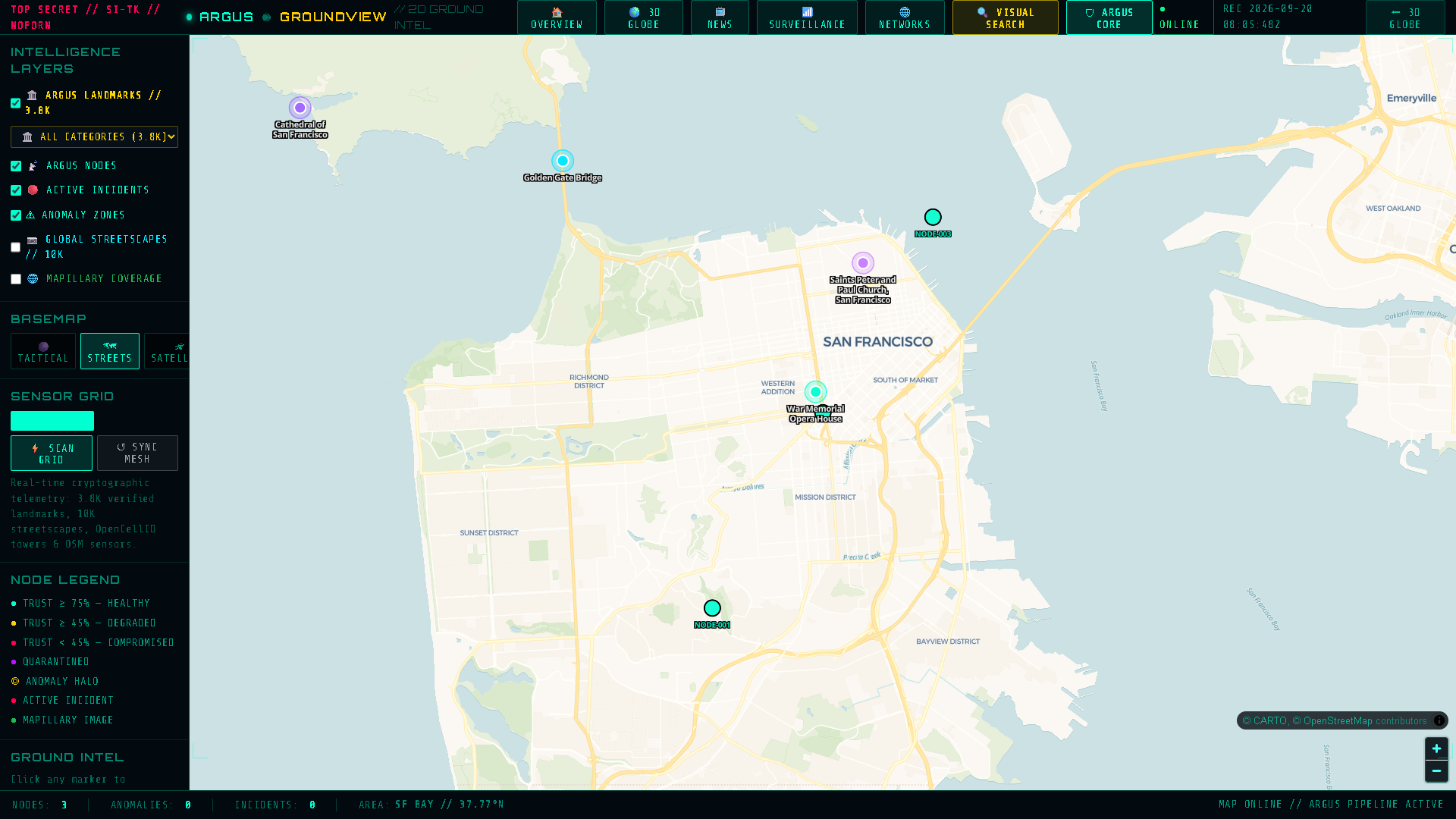Select the Satellite basemap
This screenshot has width=1456, height=819.
pyautogui.click(x=167, y=351)
